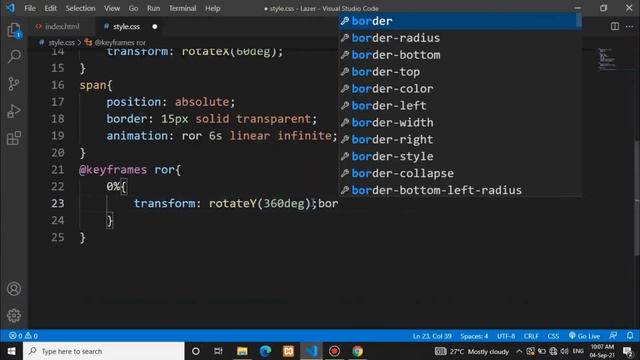640x360 pixels.
Task: Open the volume control in system tray
Action: coord(564,351)
